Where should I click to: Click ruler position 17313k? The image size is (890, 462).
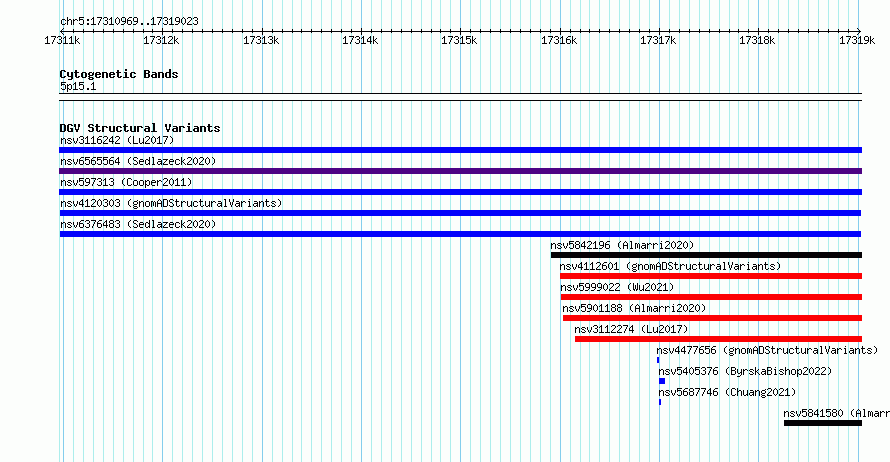coord(261,40)
